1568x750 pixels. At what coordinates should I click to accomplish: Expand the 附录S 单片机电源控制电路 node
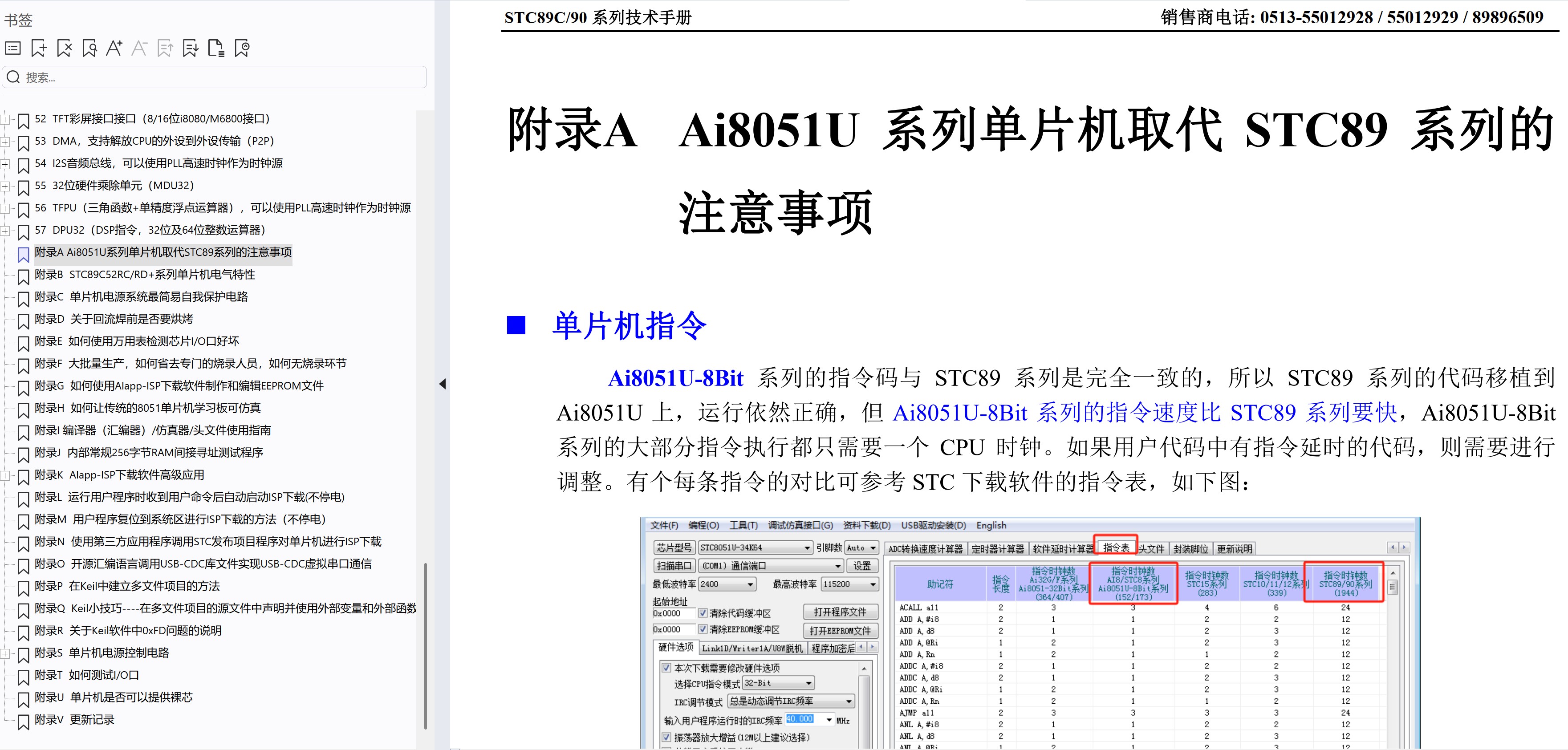click(x=5, y=653)
